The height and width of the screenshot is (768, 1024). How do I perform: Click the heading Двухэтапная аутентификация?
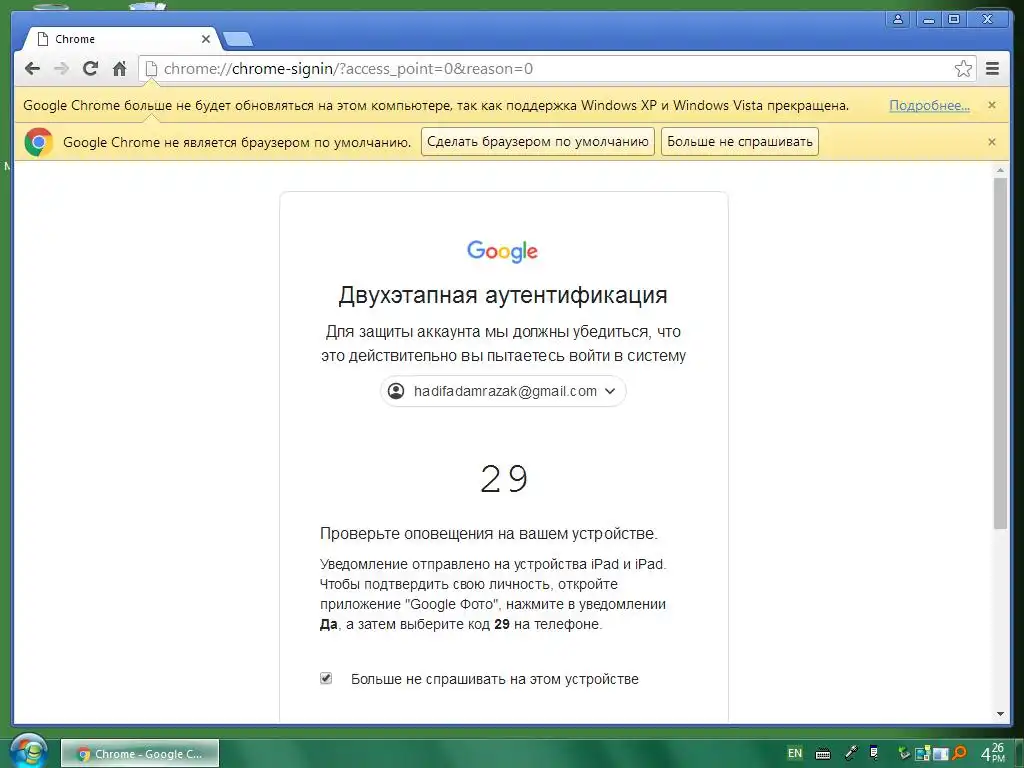point(503,295)
